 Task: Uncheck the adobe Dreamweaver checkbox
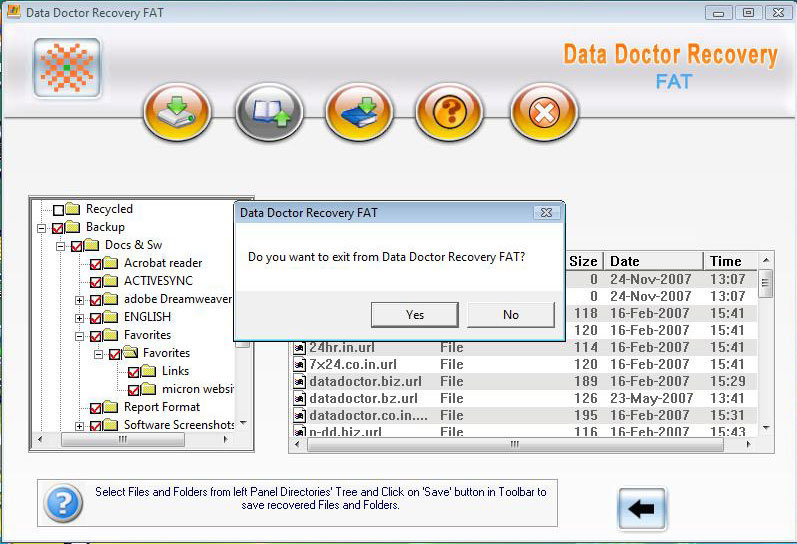[96, 300]
